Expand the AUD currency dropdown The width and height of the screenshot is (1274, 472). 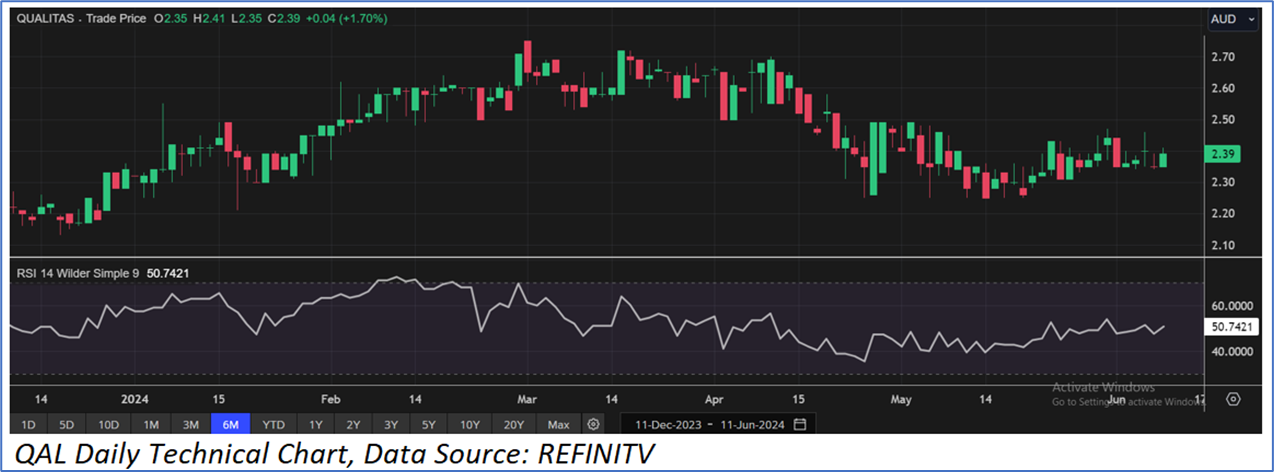click(1229, 19)
